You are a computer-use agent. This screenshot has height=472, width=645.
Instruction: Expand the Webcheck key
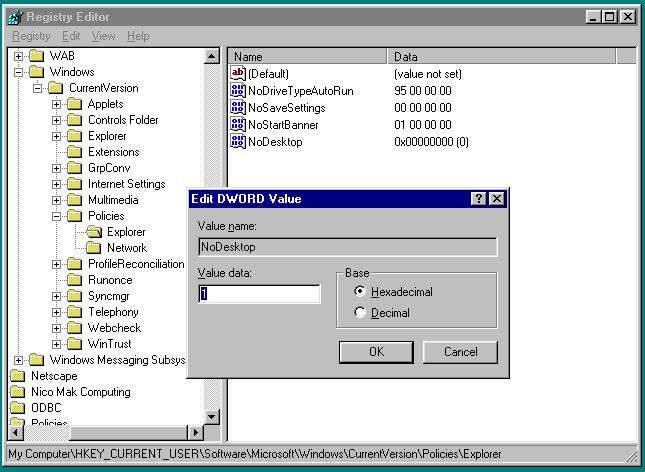pos(56,328)
